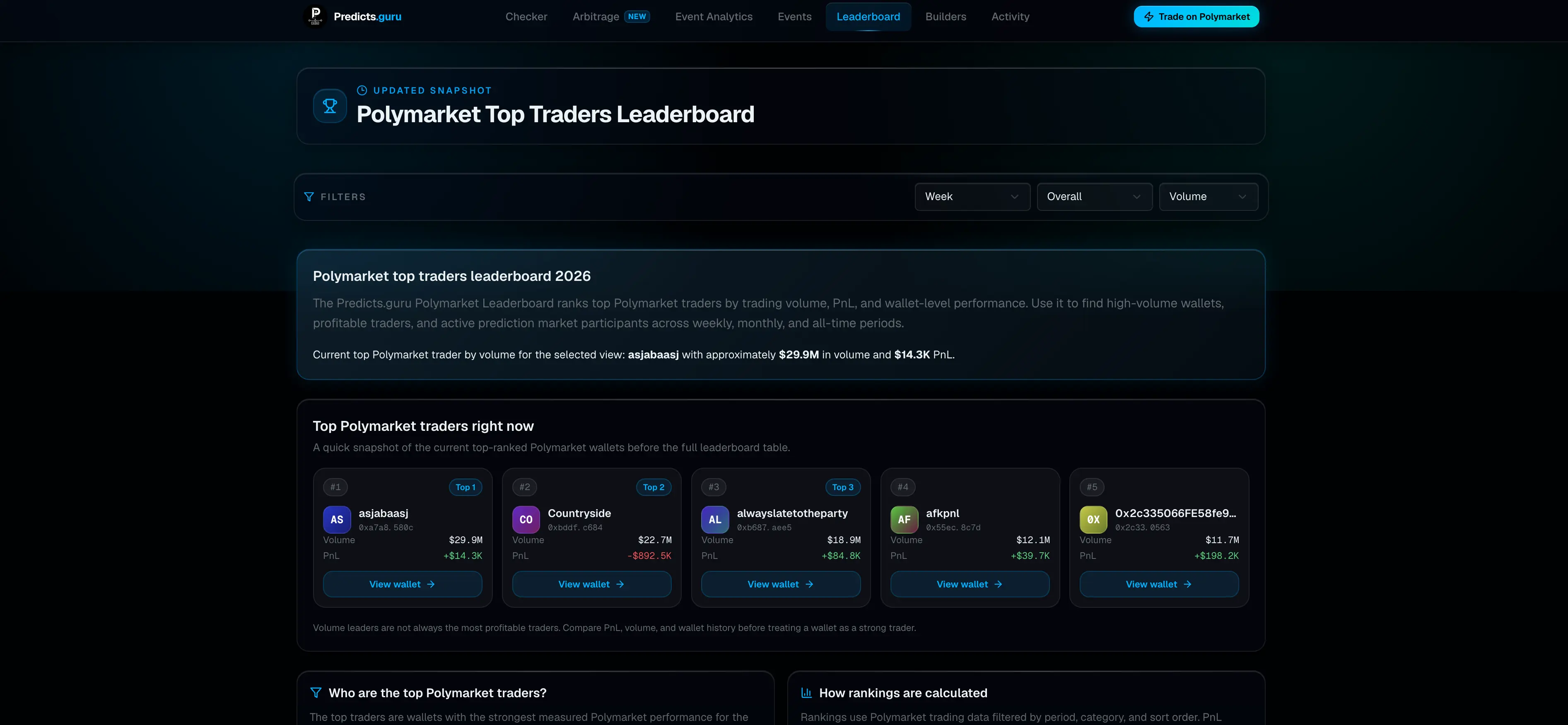Go to Arbitrage in navigation

[x=596, y=17]
